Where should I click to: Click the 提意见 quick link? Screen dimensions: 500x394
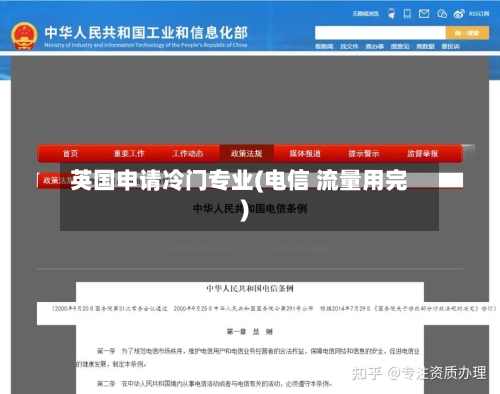(400, 46)
